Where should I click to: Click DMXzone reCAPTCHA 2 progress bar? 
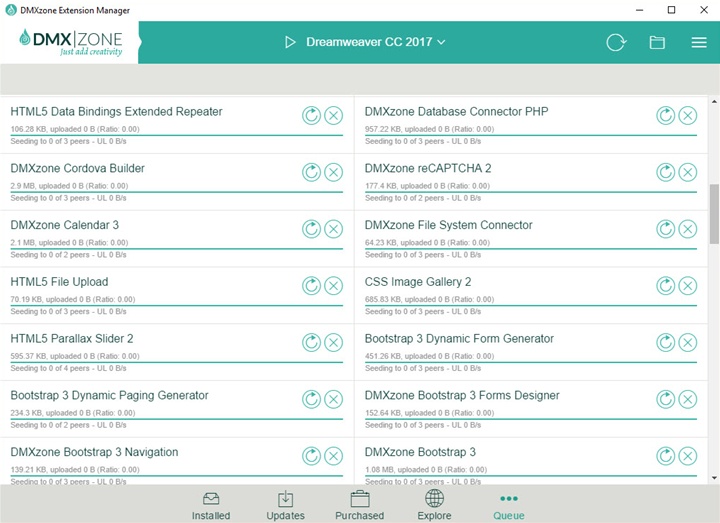coord(531,192)
